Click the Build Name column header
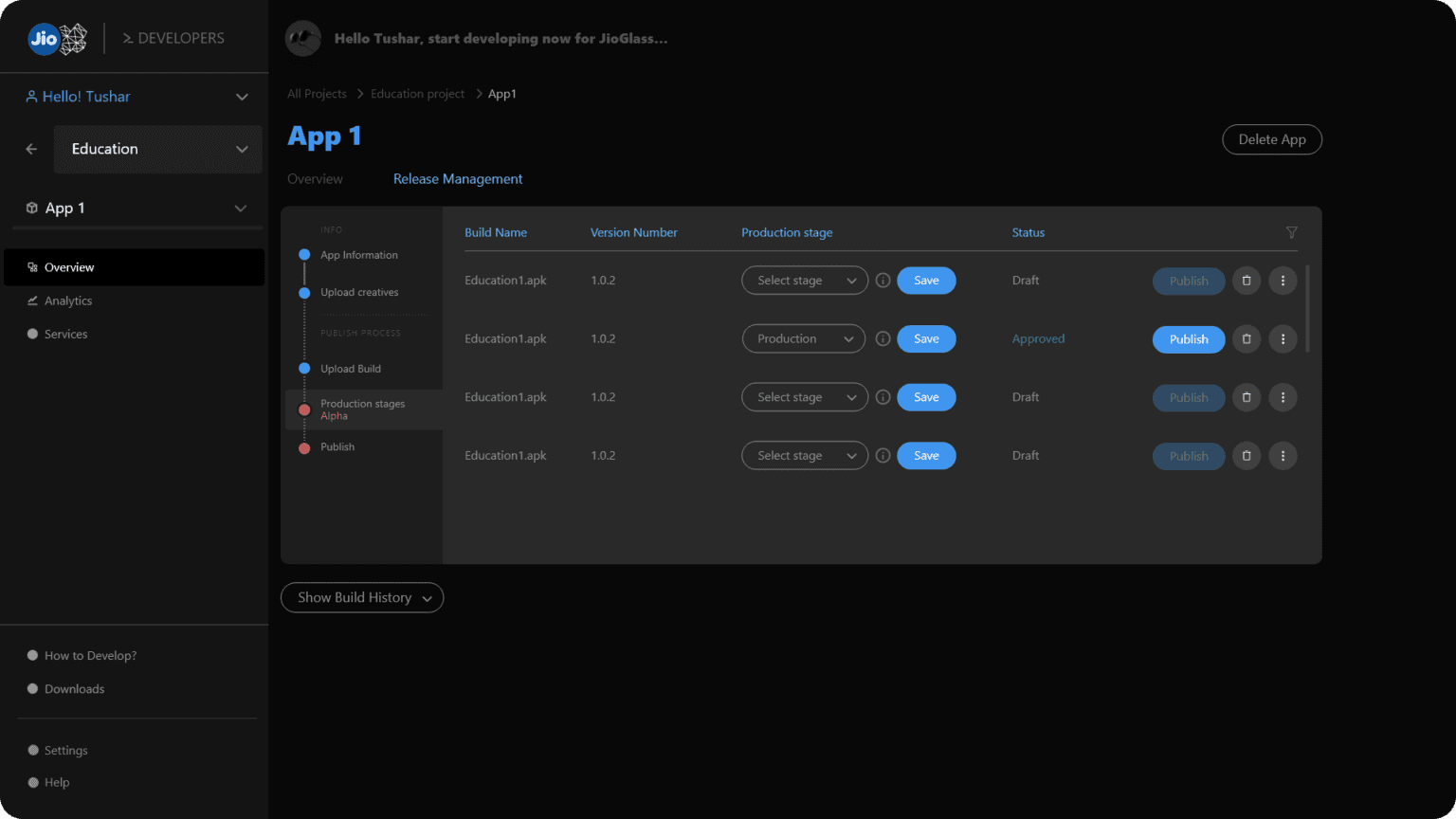This screenshot has height=819, width=1456. tap(496, 232)
